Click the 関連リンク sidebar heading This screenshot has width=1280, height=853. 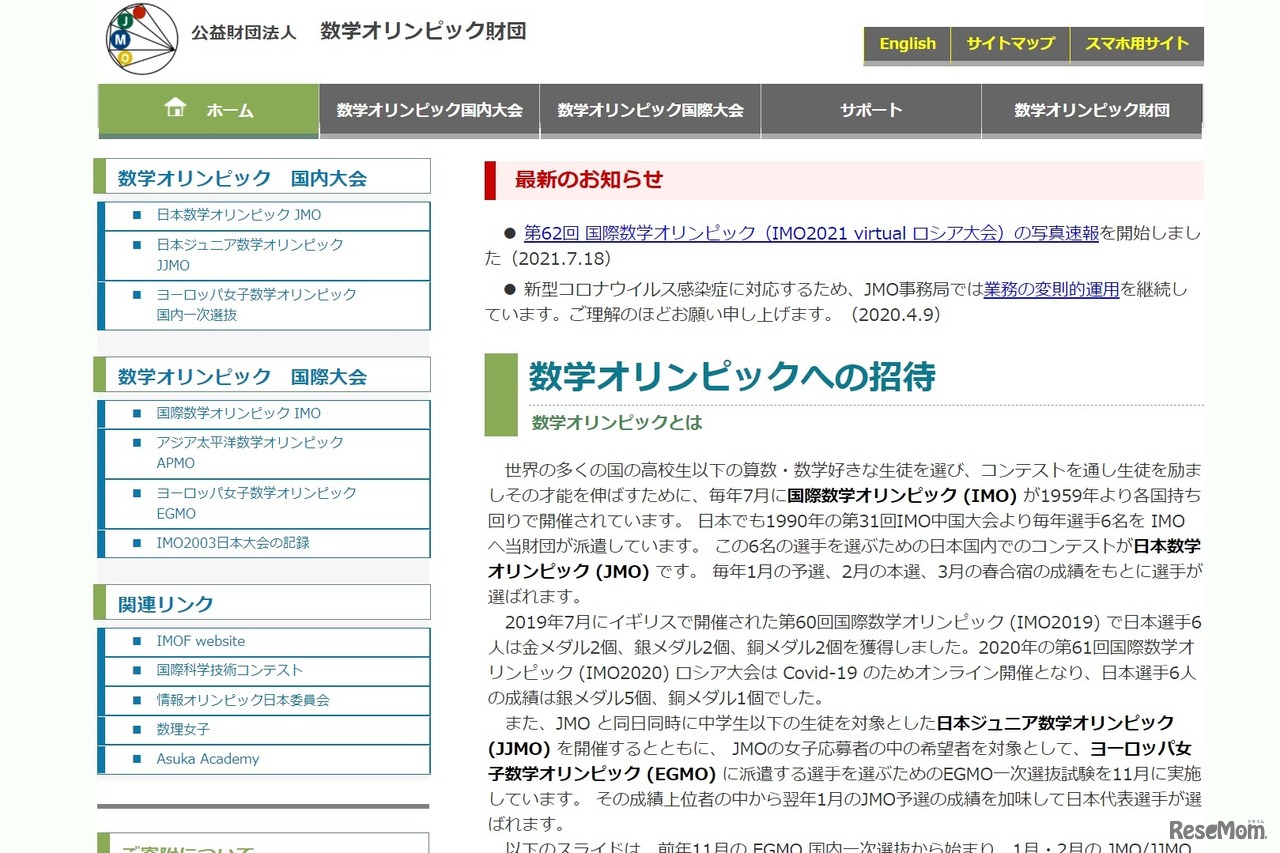[x=166, y=604]
